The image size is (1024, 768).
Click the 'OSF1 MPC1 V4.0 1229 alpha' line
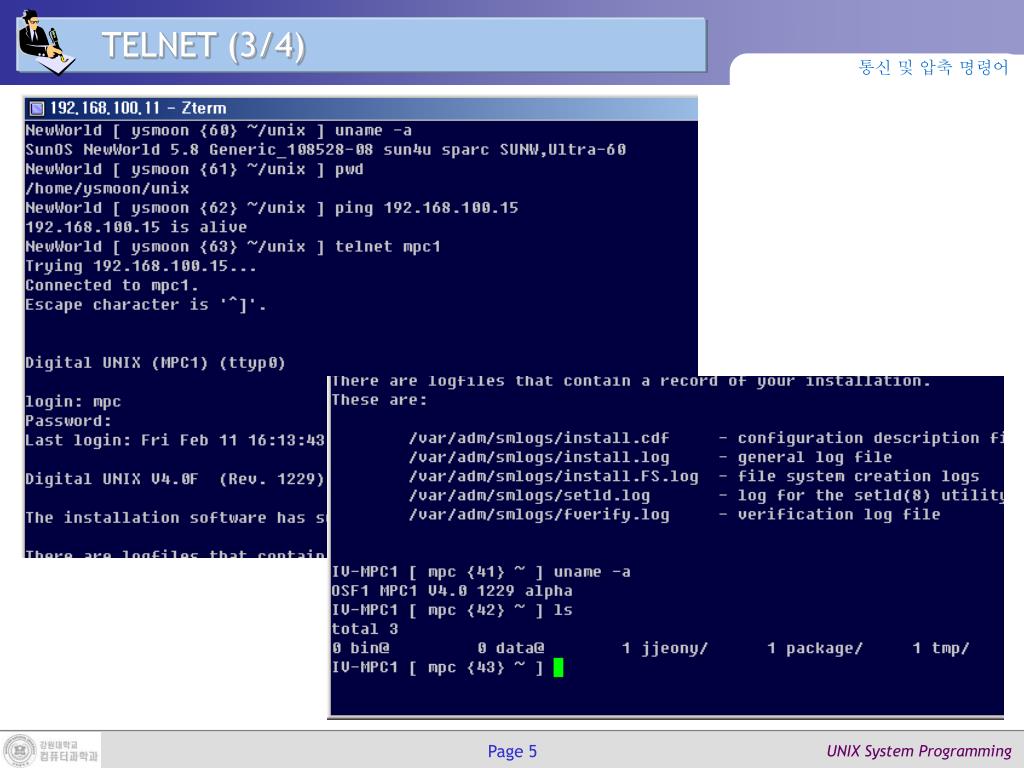point(452,591)
